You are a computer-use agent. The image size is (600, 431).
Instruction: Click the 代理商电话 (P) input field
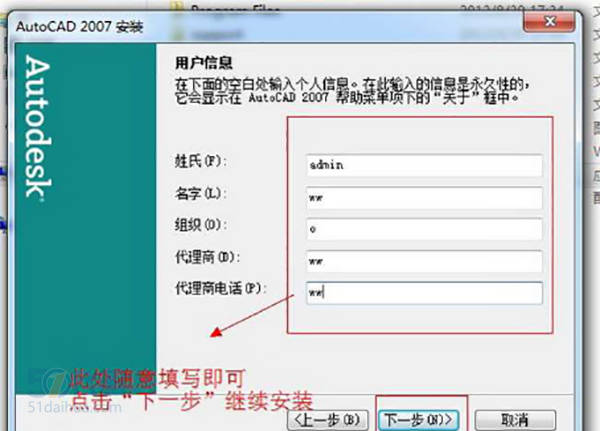click(424, 293)
